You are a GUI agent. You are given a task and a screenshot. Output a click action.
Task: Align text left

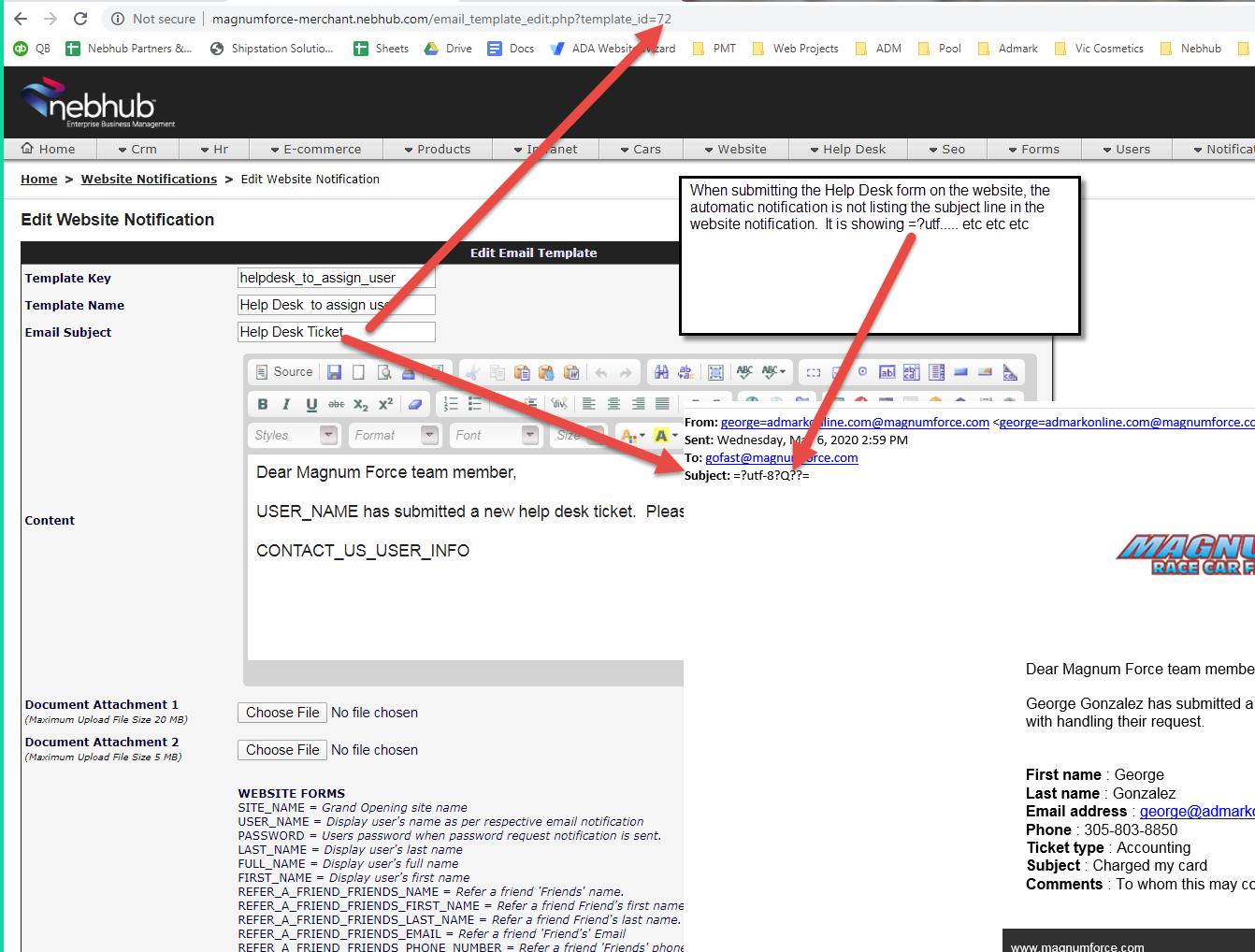(588, 404)
